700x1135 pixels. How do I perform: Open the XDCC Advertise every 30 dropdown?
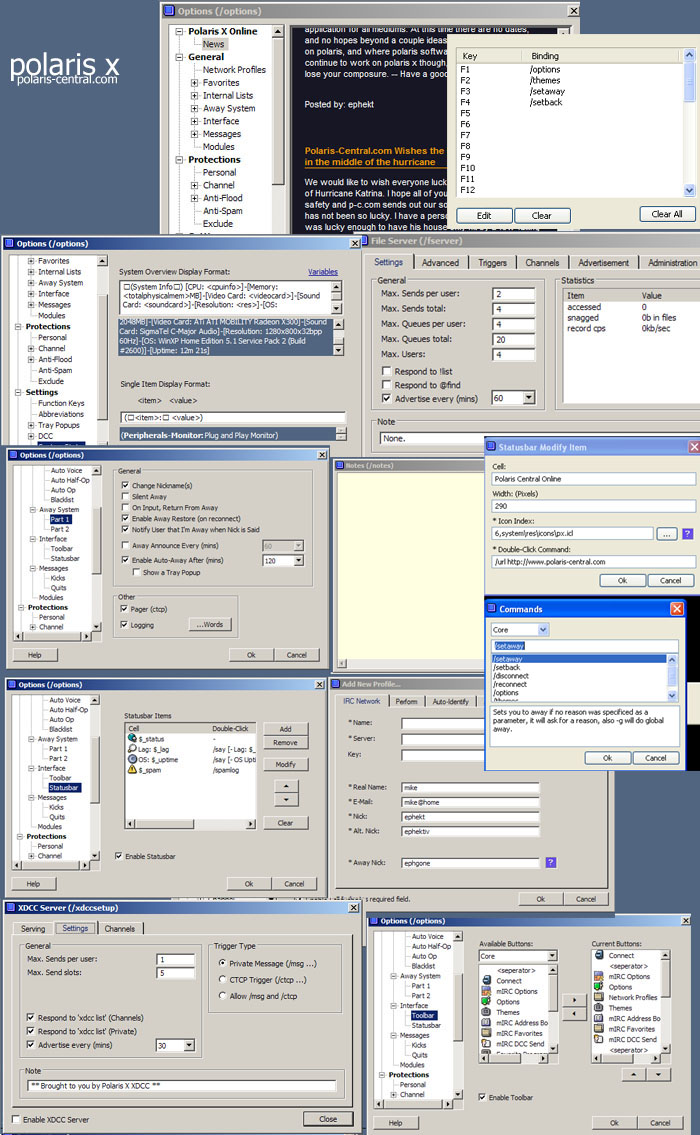[x=189, y=1045]
